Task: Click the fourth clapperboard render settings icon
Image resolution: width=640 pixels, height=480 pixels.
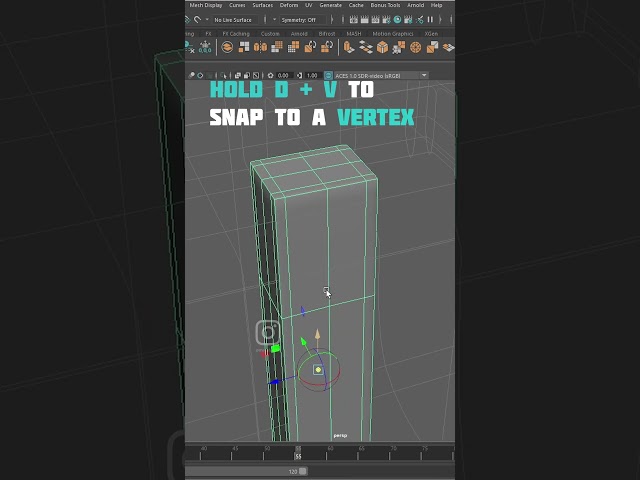Action: pyautogui.click(x=386, y=20)
